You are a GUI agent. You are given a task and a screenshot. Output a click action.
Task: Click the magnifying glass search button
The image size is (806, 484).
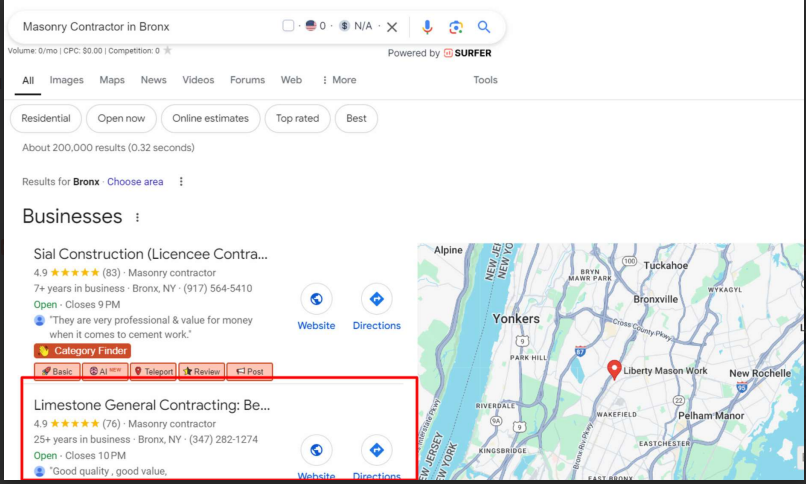pos(484,27)
